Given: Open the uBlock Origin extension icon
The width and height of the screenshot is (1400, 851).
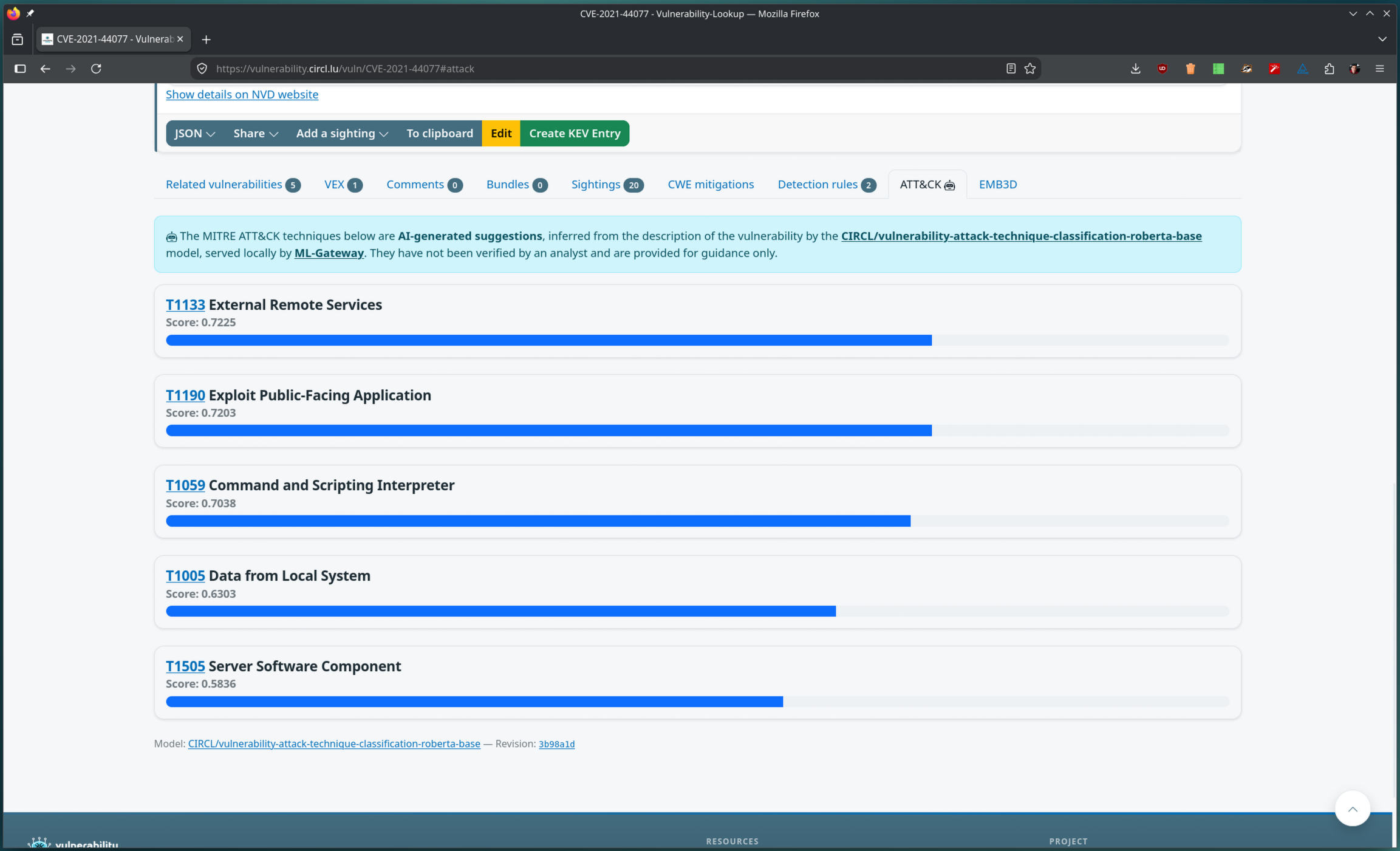Looking at the screenshot, I should tap(1163, 69).
